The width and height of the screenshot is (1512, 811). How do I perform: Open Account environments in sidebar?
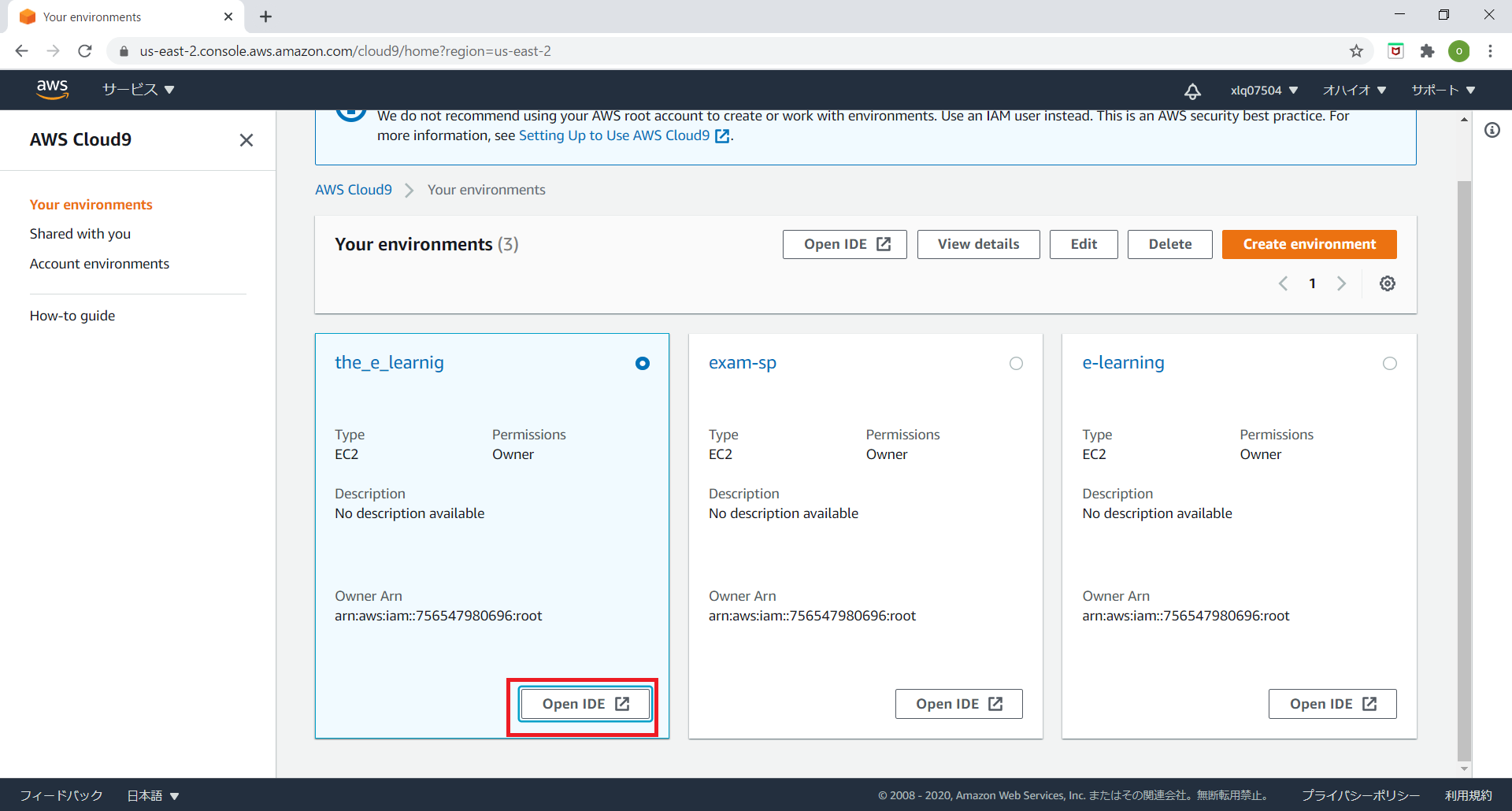(99, 264)
